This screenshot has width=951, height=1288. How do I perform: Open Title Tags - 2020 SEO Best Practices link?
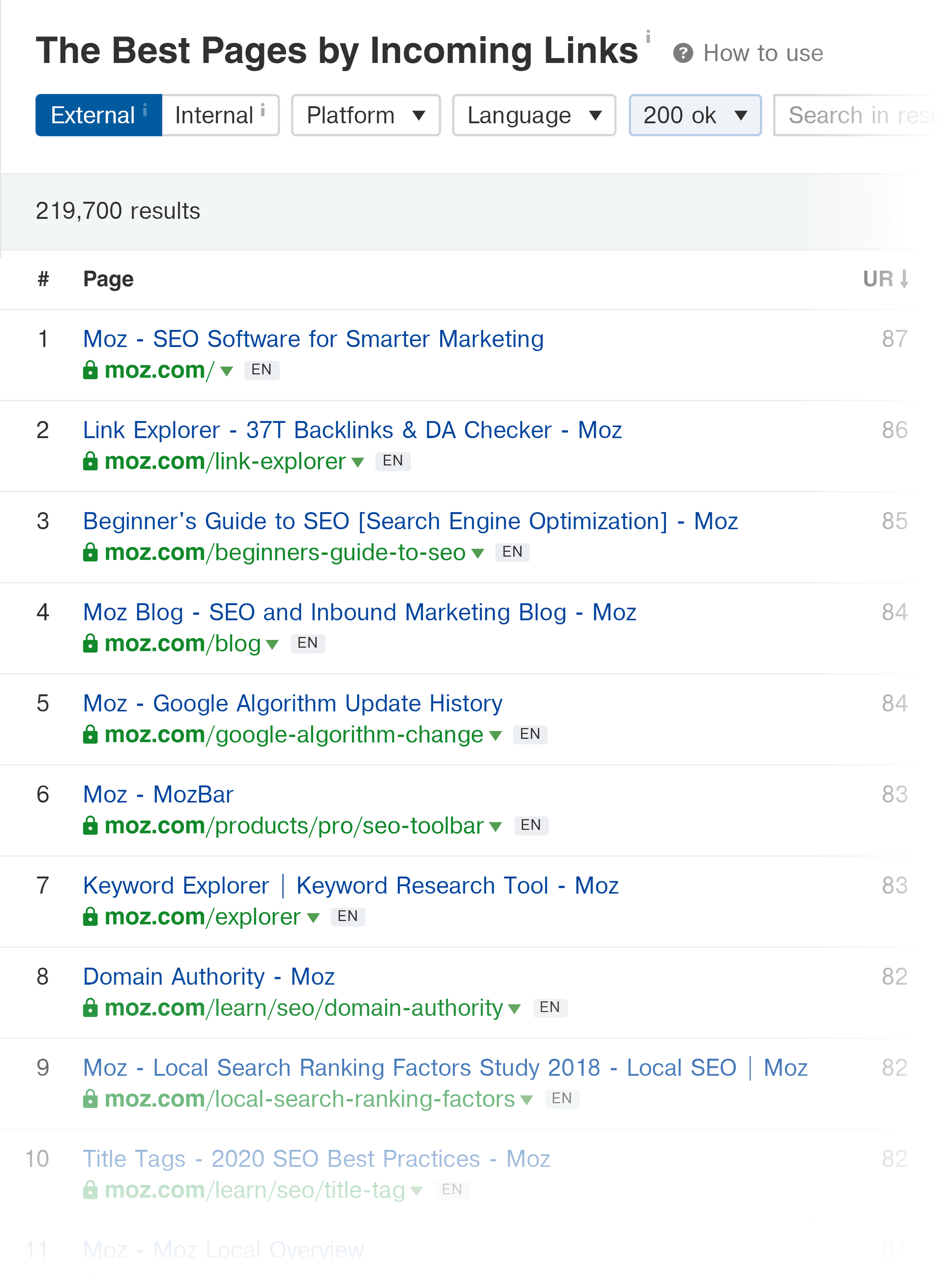tap(316, 1159)
